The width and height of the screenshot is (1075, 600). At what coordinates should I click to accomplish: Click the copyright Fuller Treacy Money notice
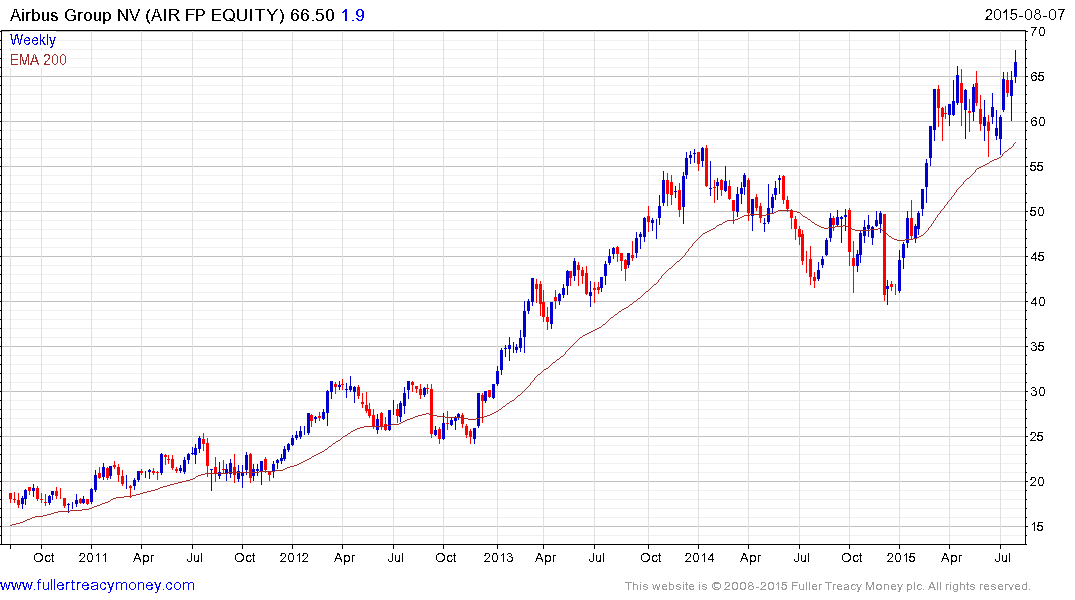click(828, 586)
